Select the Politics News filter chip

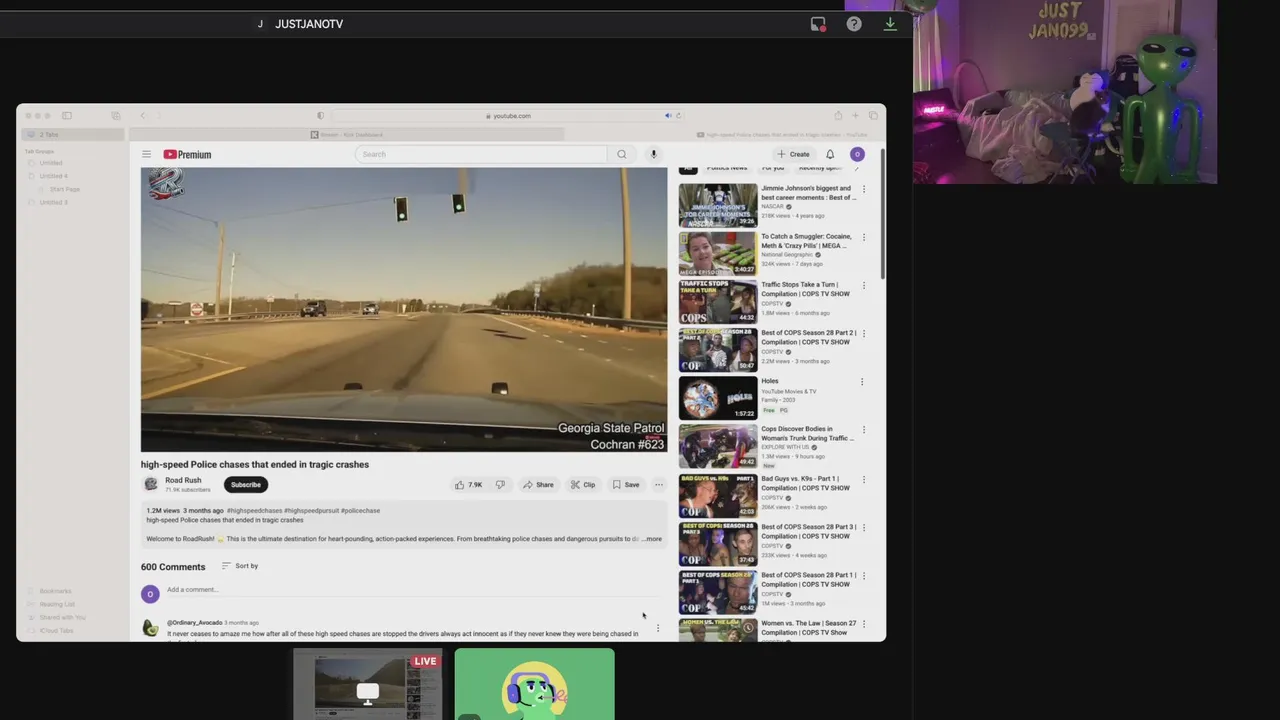pyautogui.click(x=727, y=168)
